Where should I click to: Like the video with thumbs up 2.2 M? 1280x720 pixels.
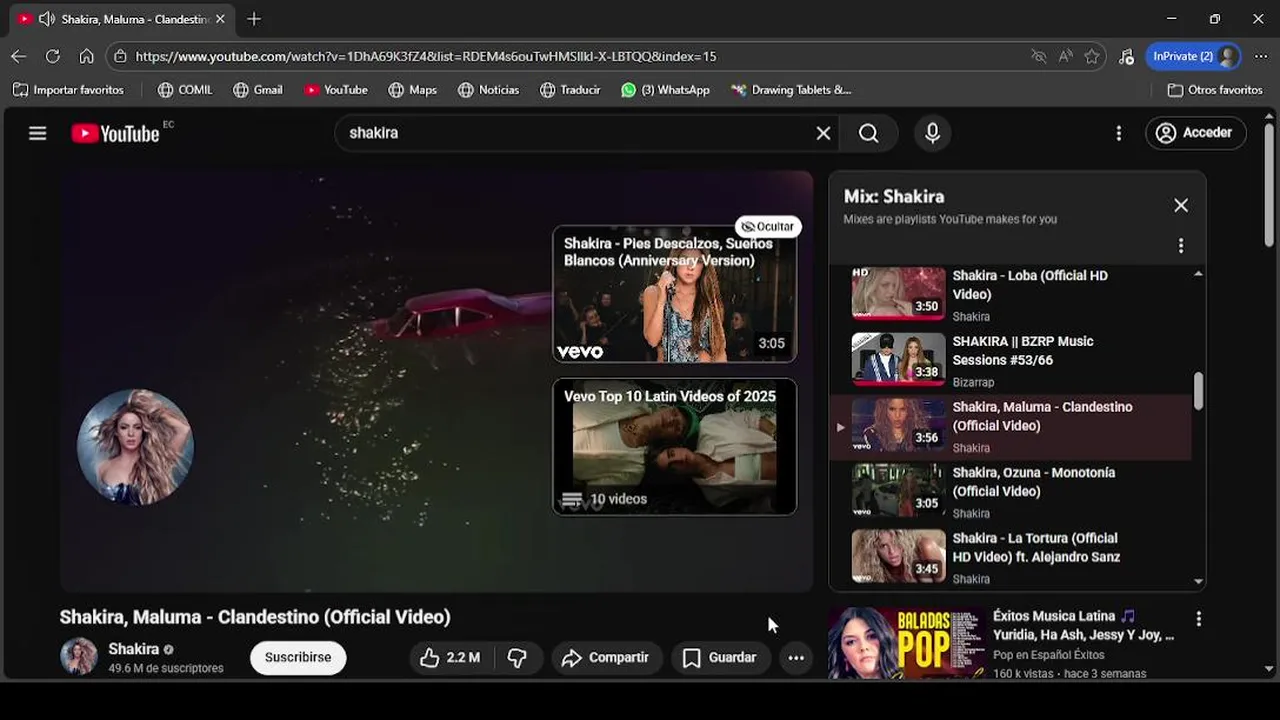point(450,657)
